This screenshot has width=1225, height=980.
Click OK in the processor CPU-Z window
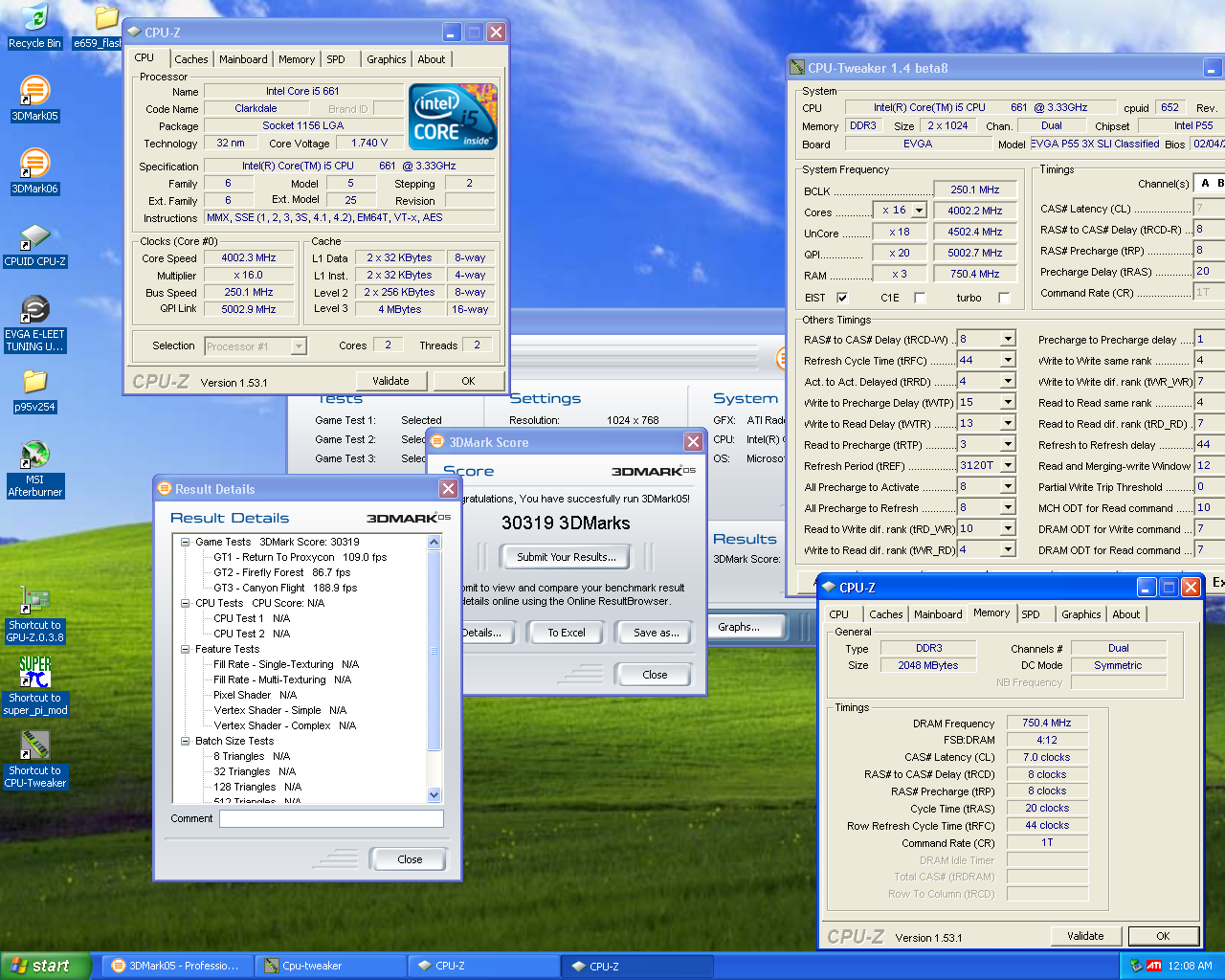coord(468,381)
